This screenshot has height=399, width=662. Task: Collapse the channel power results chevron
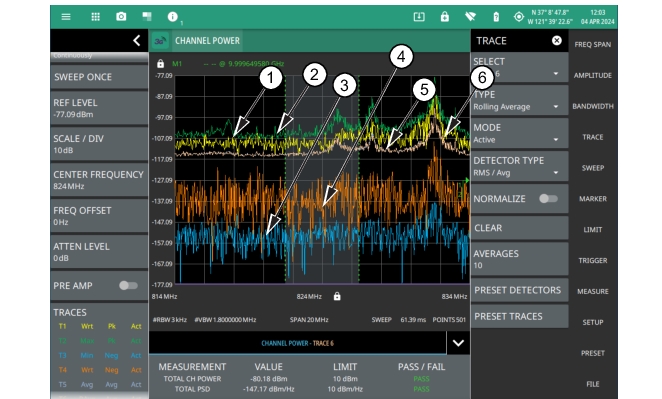click(x=458, y=343)
